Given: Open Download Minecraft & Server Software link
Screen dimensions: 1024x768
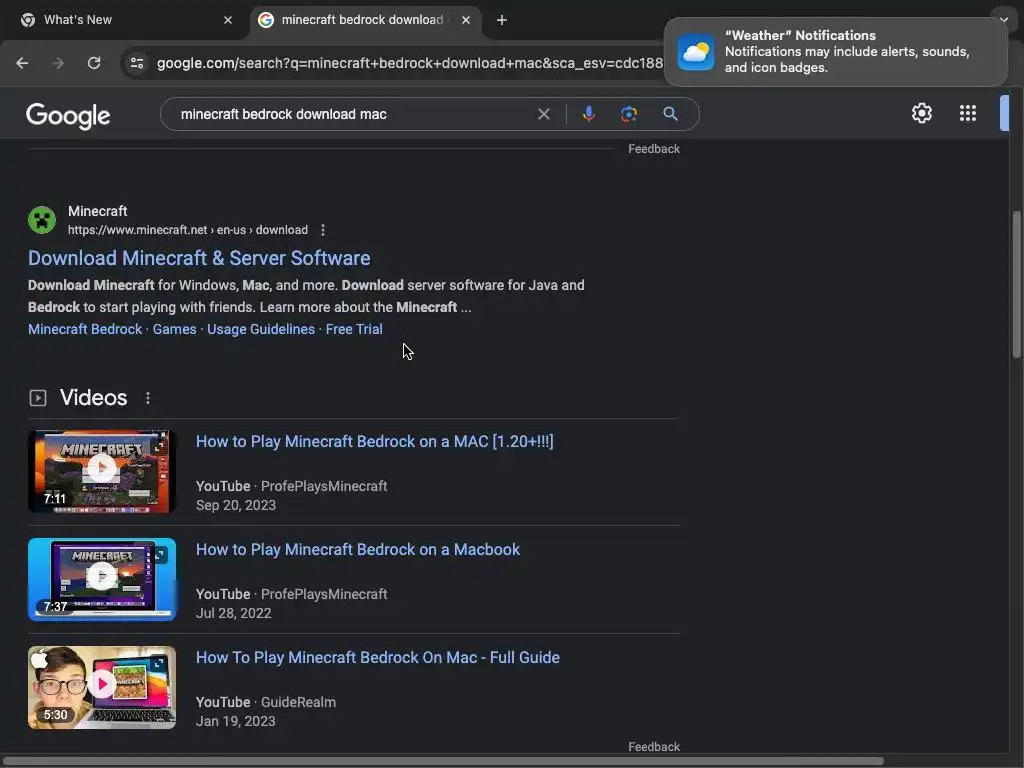Looking at the screenshot, I should (199, 258).
